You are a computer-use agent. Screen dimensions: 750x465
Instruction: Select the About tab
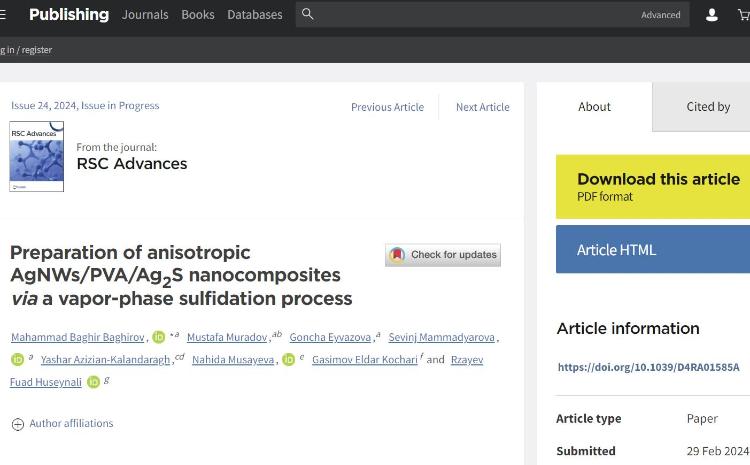pyautogui.click(x=594, y=107)
